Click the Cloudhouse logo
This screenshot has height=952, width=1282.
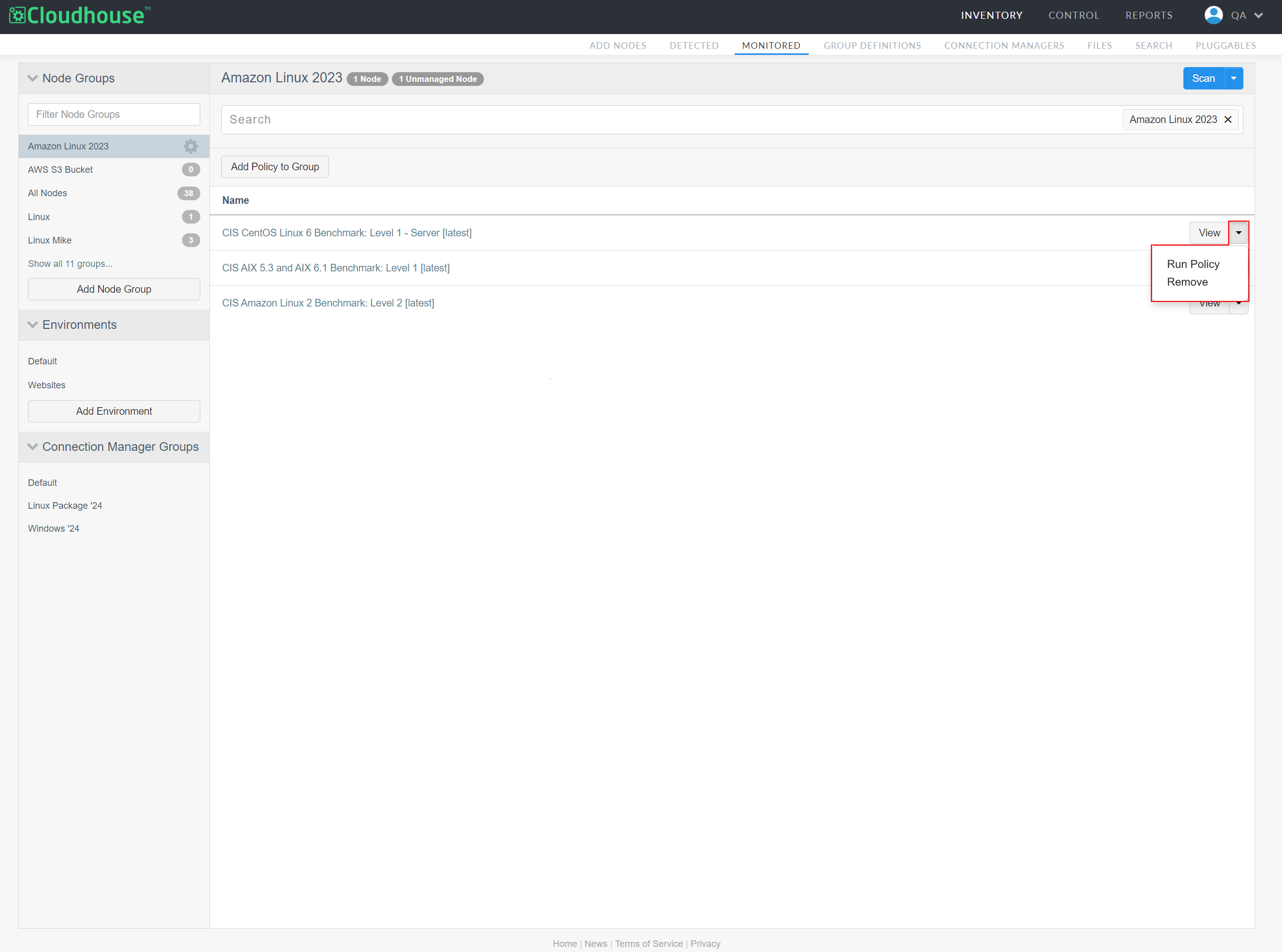point(79,16)
